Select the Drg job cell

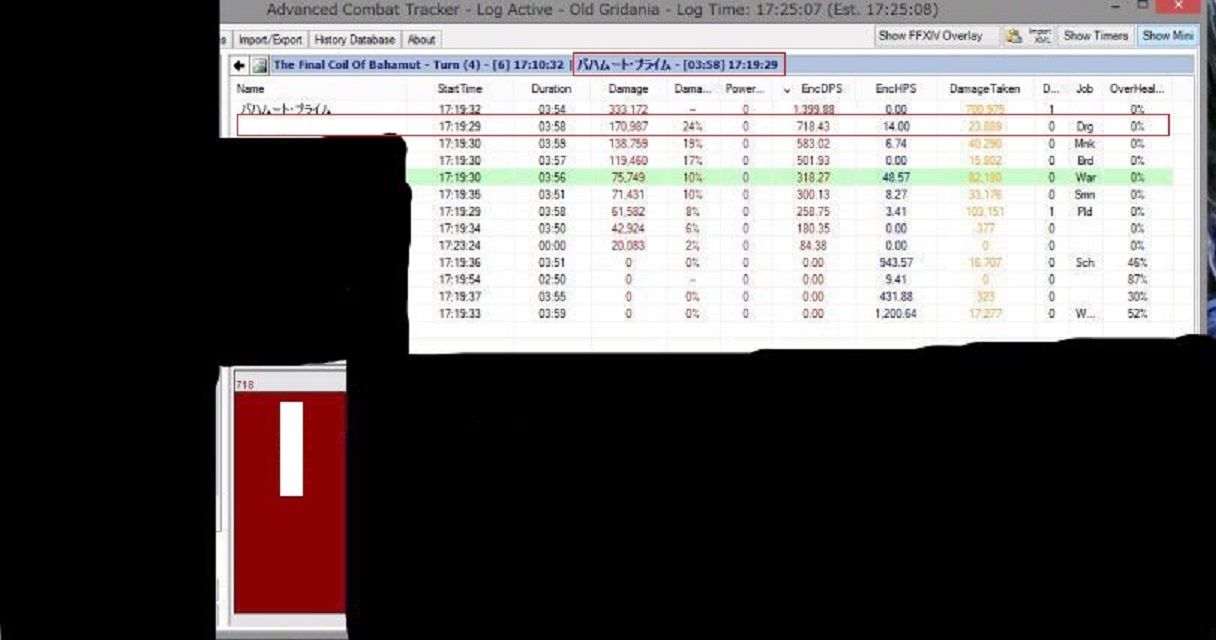(1085, 127)
